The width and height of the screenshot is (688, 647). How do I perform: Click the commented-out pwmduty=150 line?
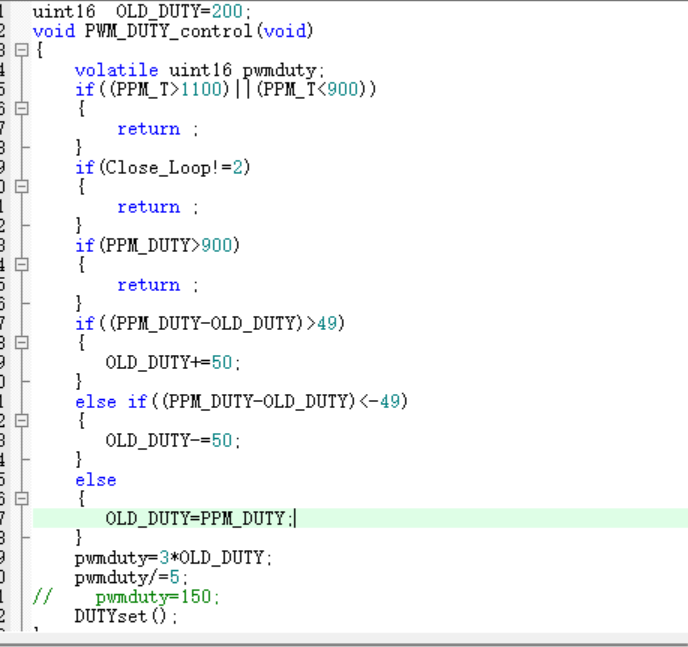coord(156,597)
